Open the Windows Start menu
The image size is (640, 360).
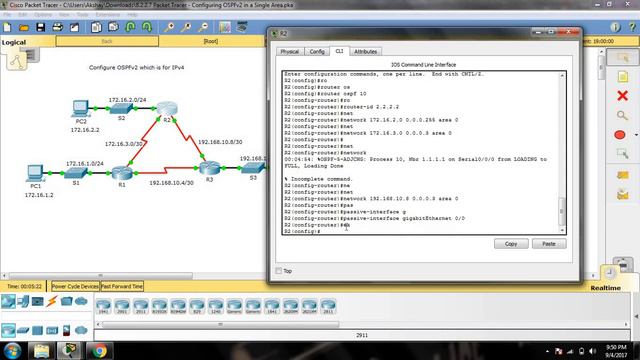12,351
